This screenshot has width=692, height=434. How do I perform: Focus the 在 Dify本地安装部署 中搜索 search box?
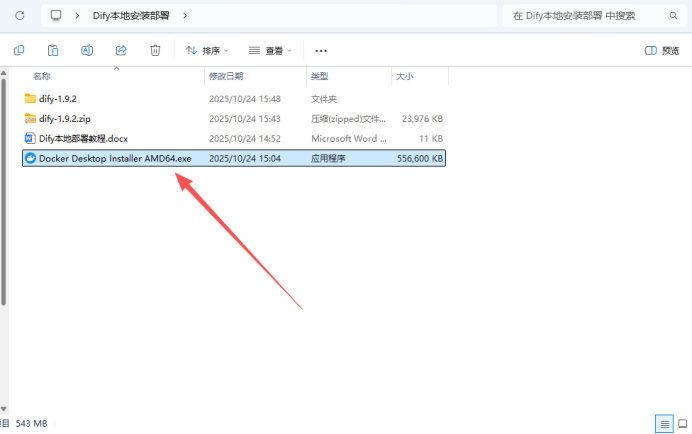(596, 16)
